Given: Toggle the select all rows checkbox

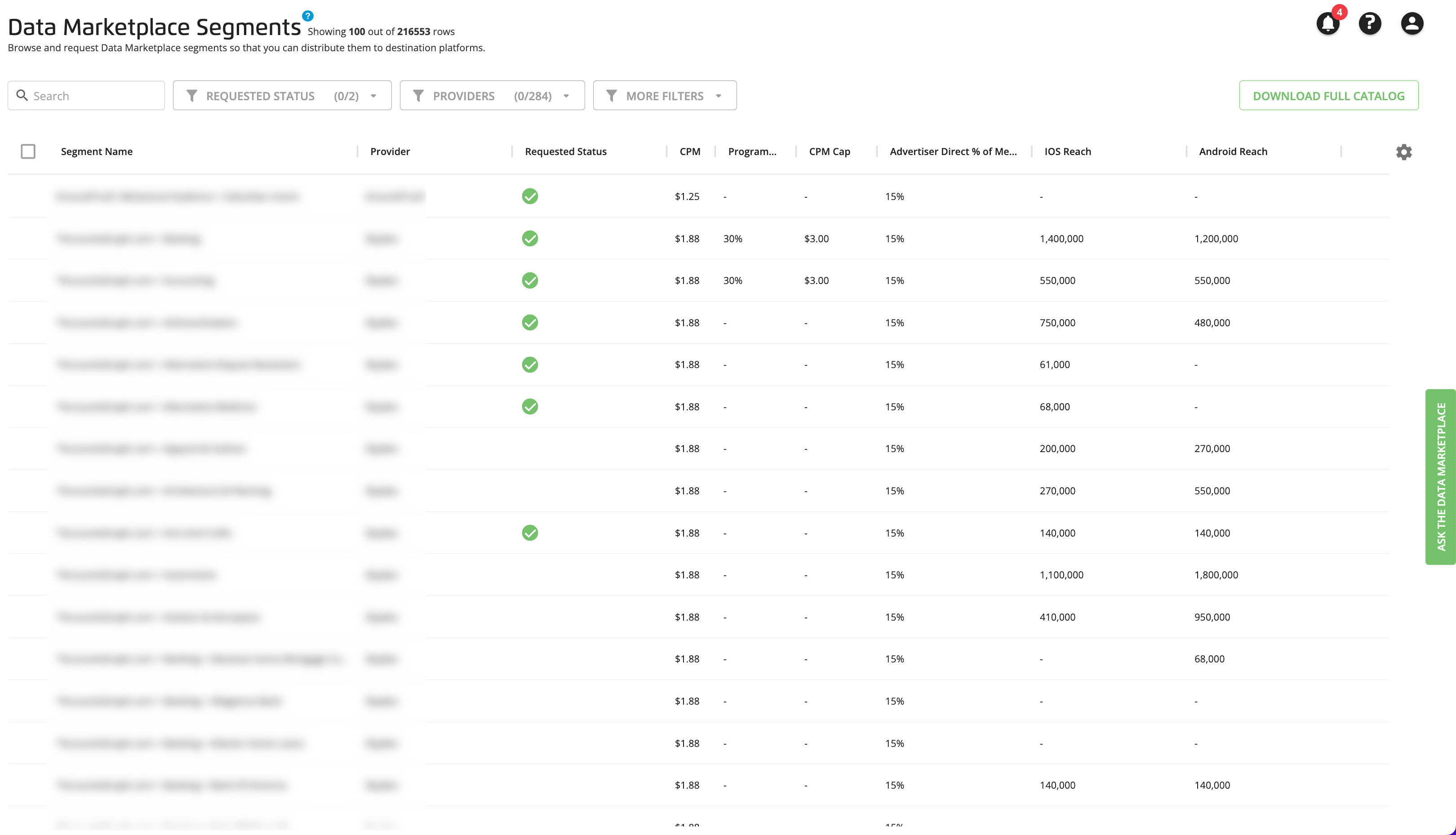Looking at the screenshot, I should click(28, 151).
